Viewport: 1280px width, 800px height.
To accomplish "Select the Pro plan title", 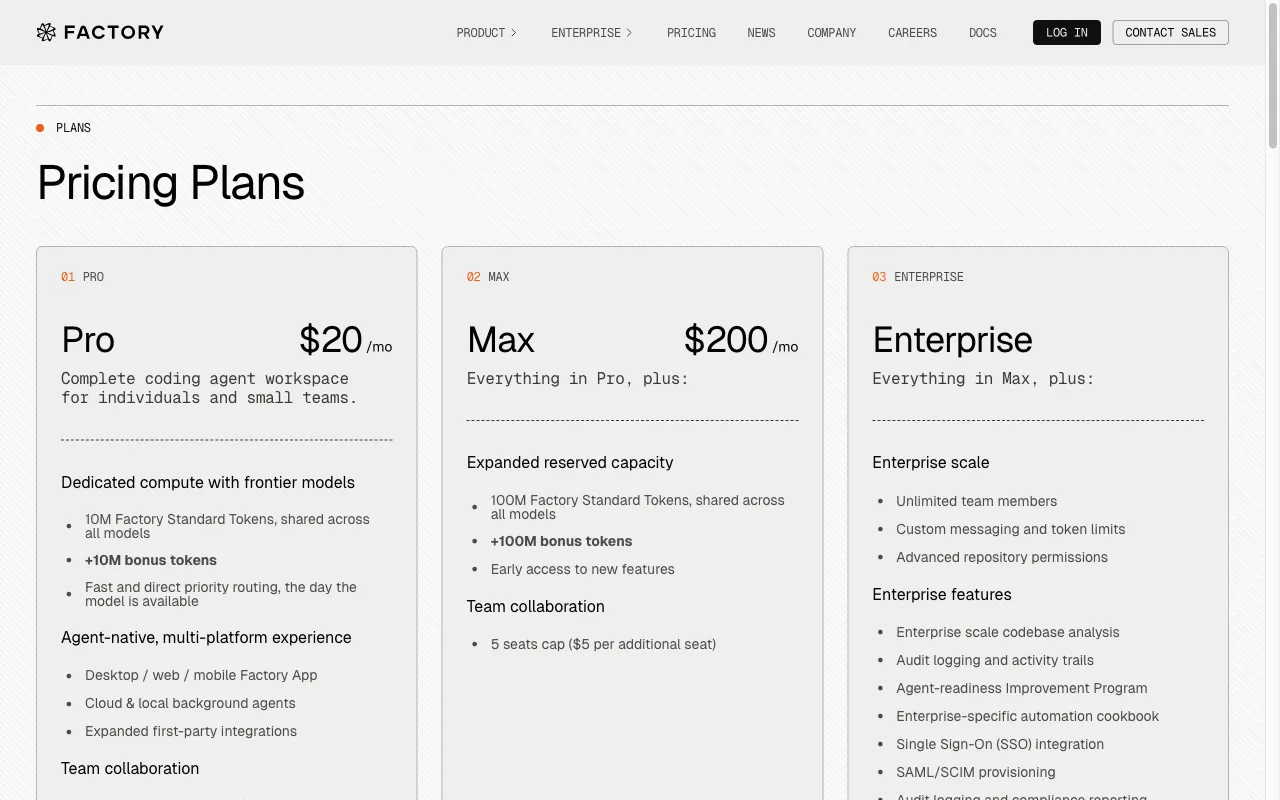I will tap(88, 340).
